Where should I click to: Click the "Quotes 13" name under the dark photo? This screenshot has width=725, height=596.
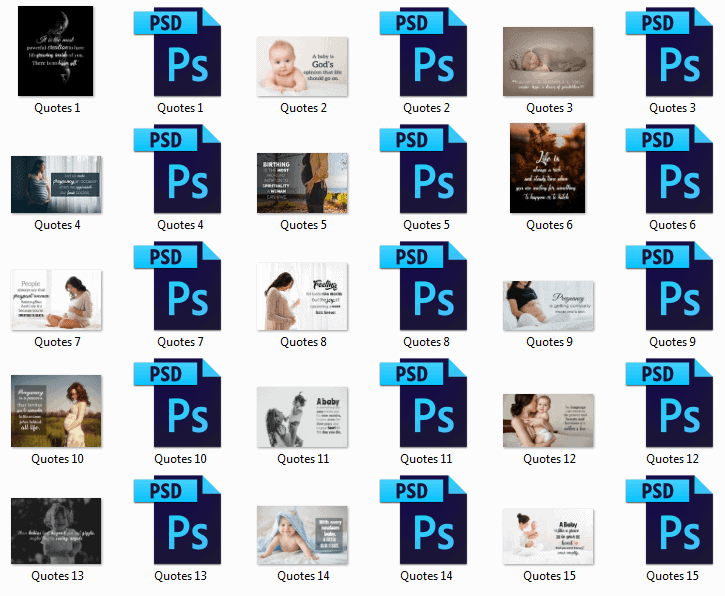(57, 576)
